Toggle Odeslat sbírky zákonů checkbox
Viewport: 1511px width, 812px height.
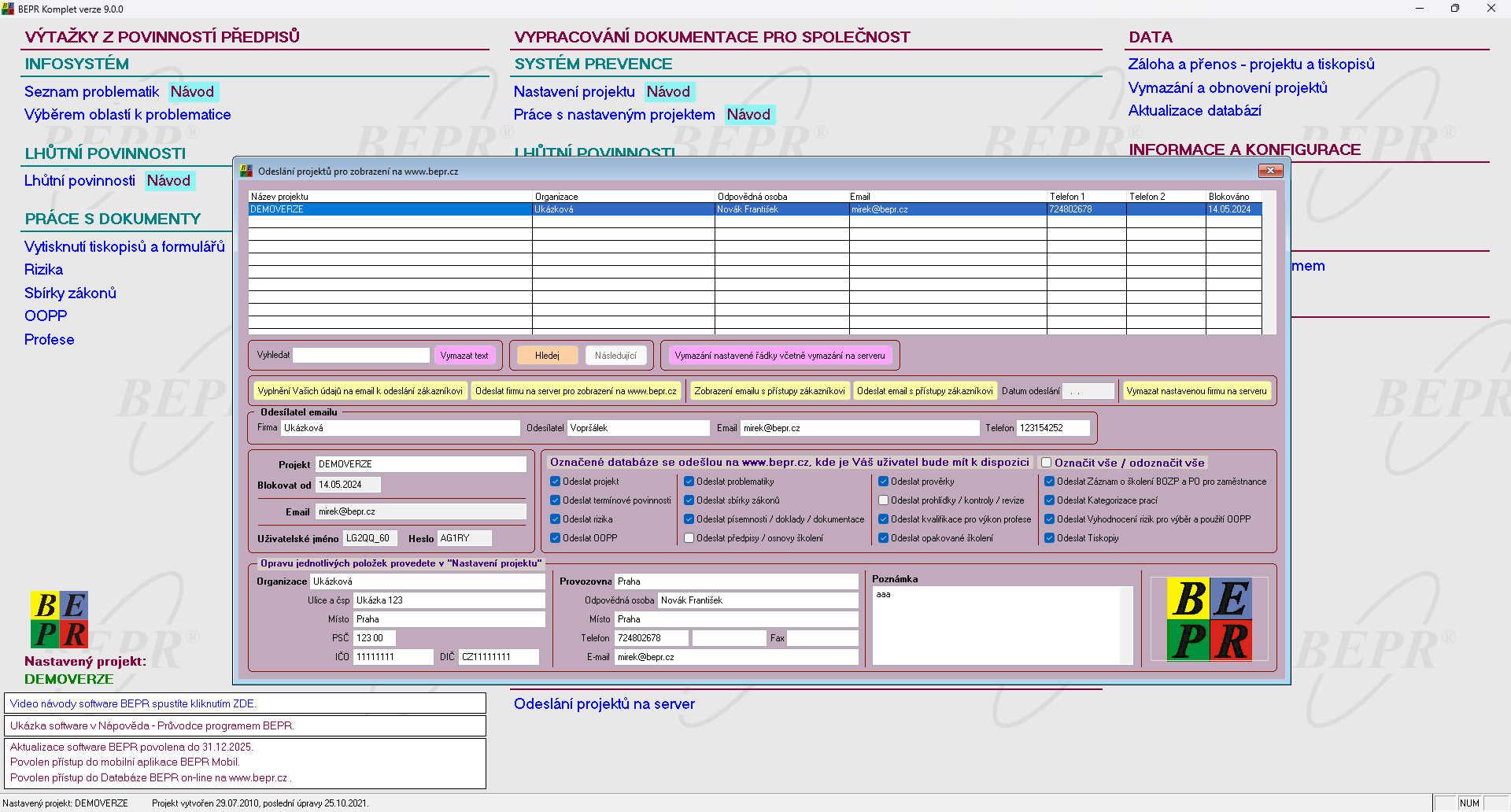[689, 500]
